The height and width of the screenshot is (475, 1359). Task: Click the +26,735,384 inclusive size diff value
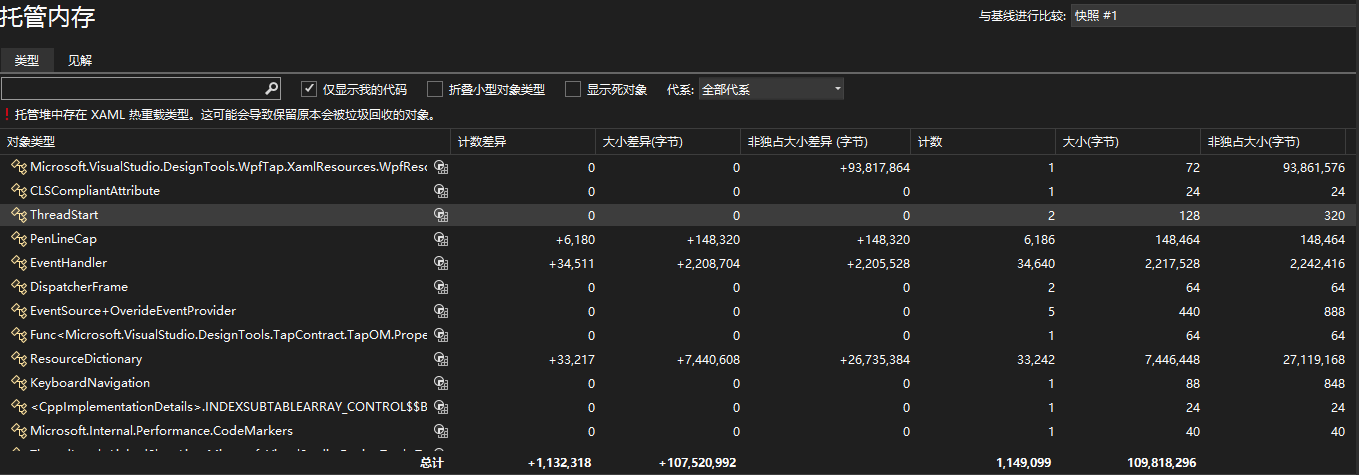pyautogui.click(x=873, y=360)
